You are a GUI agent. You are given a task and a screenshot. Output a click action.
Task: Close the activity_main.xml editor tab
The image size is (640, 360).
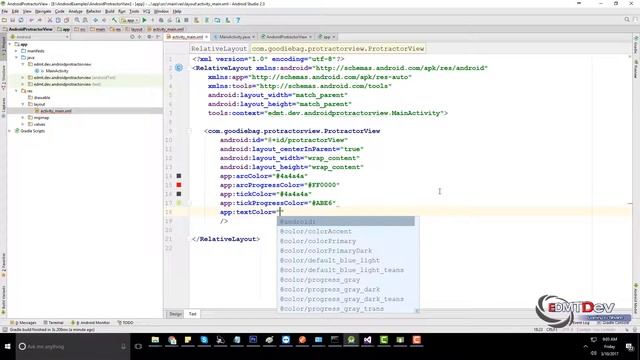(x=207, y=37)
